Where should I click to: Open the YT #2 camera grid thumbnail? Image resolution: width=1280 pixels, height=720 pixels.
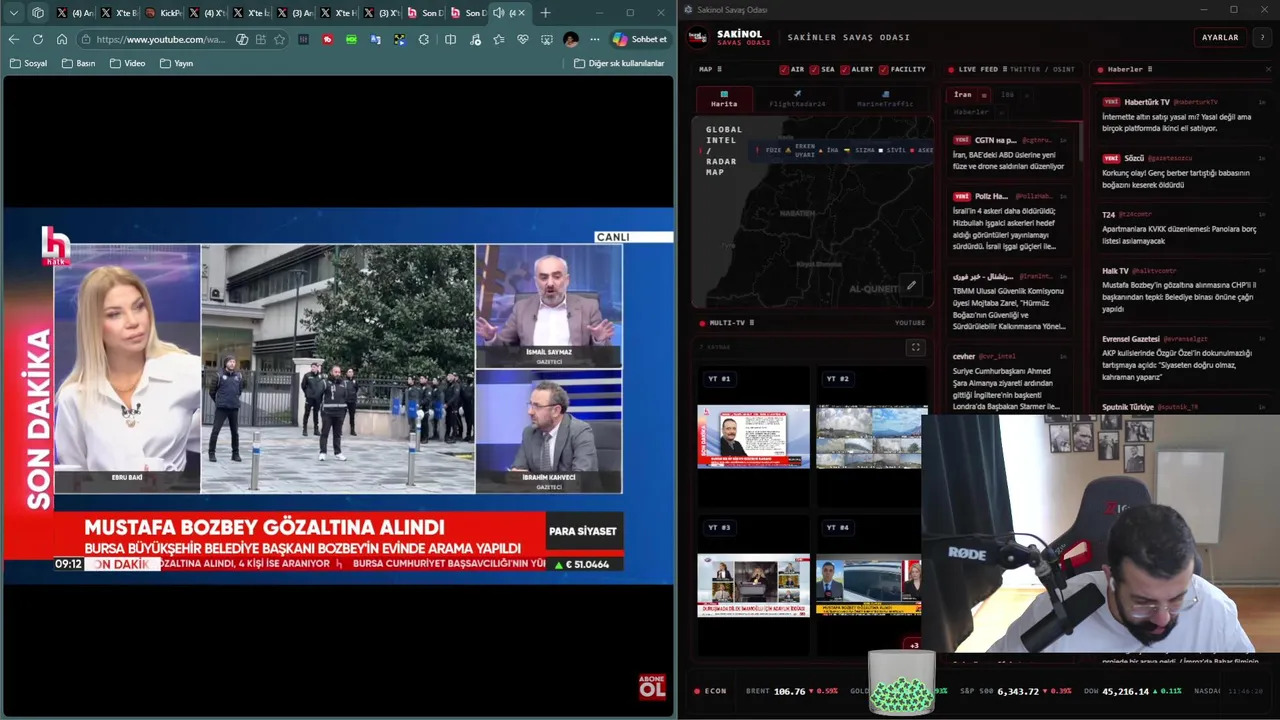pos(871,436)
